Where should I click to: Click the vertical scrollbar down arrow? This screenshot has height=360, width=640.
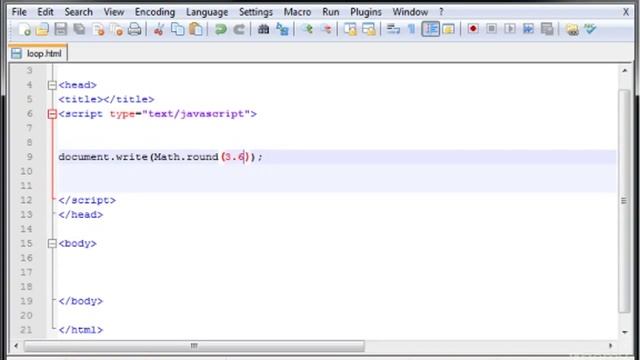click(x=624, y=332)
